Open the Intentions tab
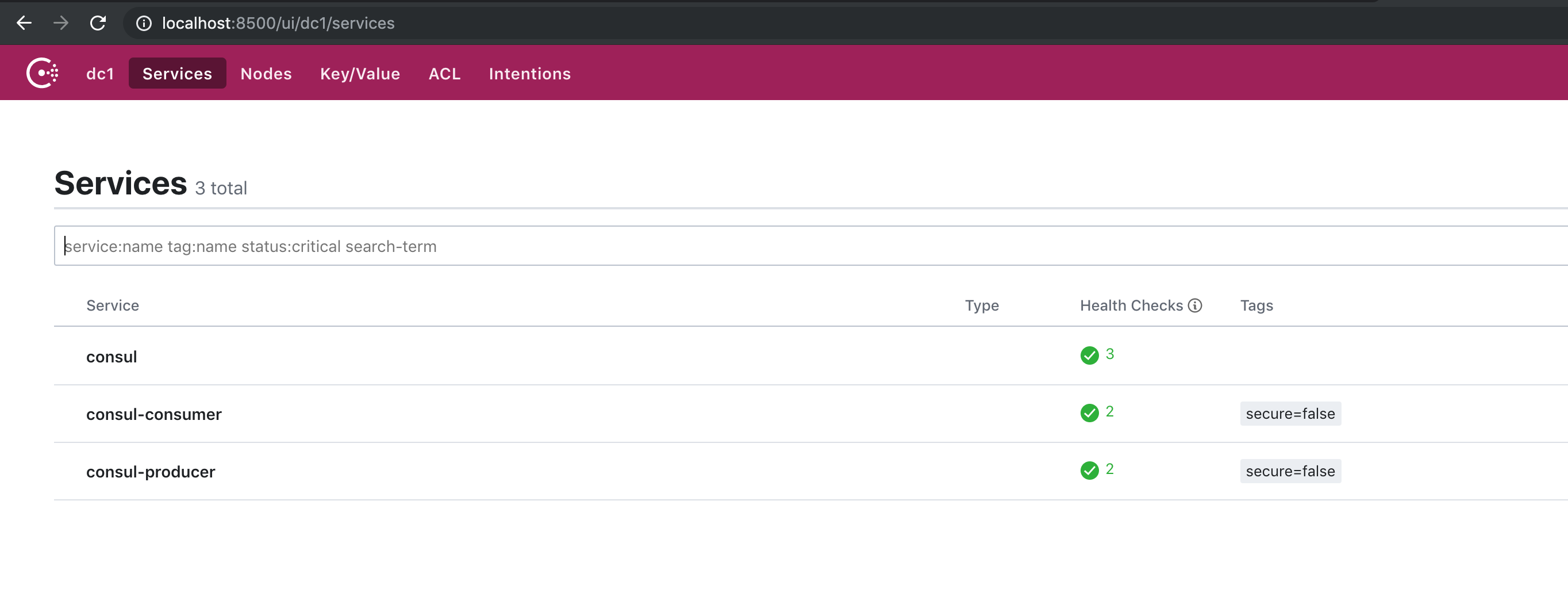The height and width of the screenshot is (604, 1568). point(529,74)
